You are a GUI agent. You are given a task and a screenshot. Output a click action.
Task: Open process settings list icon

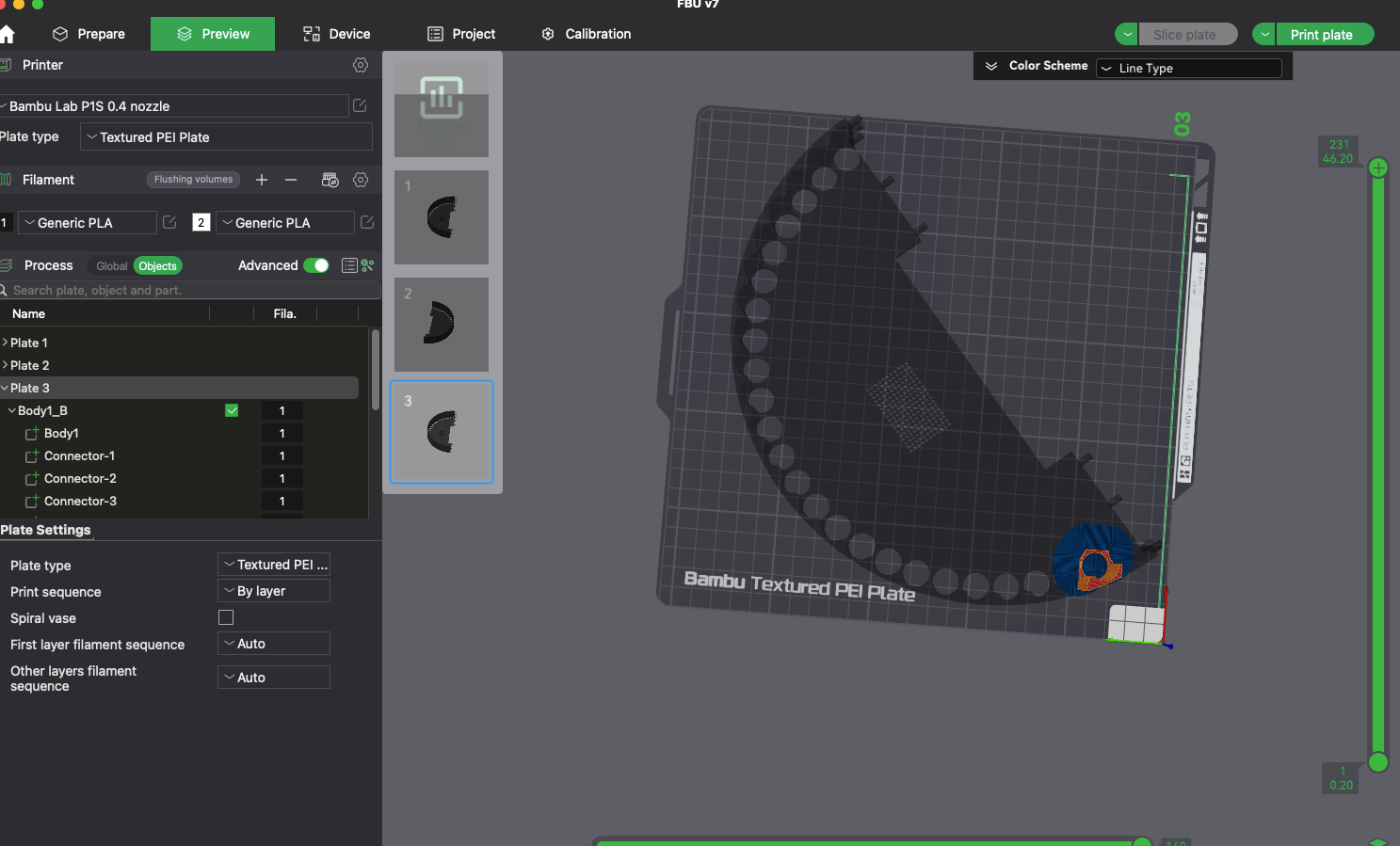(x=349, y=265)
